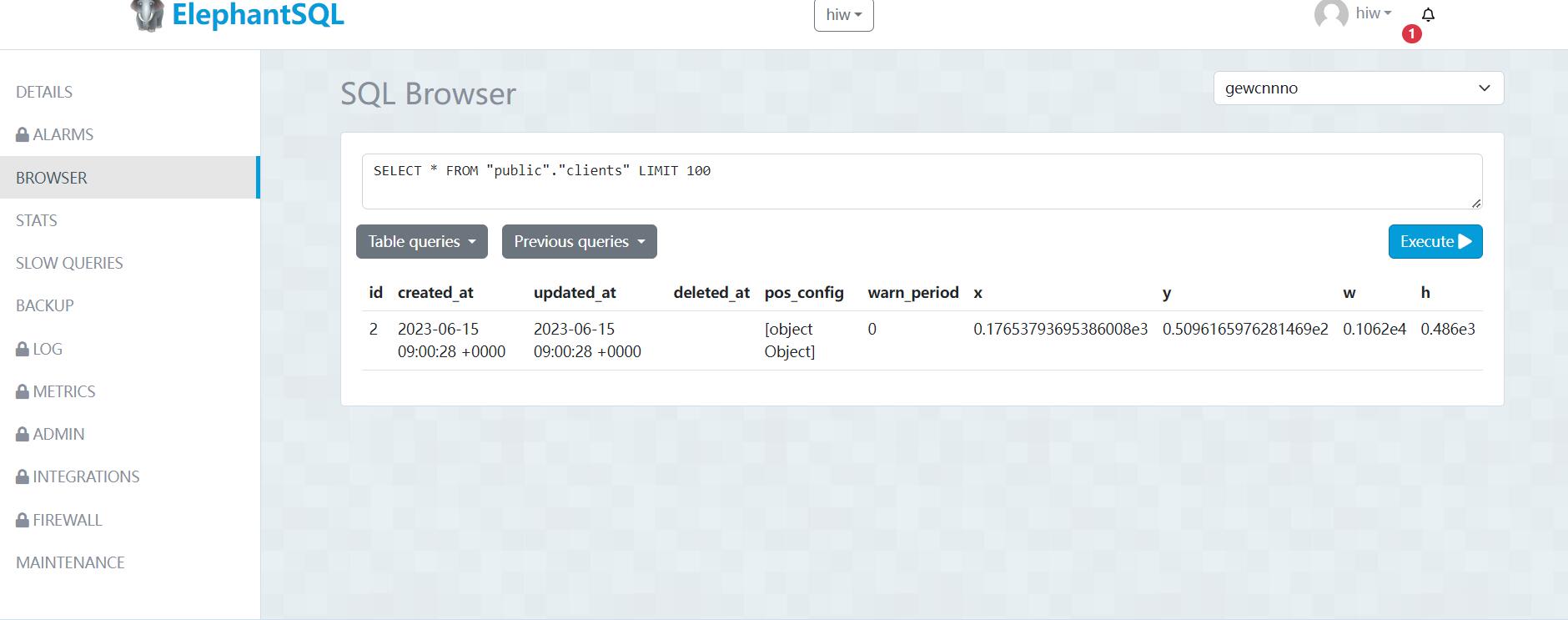Open the locked ADMIN sidebar item
1568x620 pixels.
50,434
